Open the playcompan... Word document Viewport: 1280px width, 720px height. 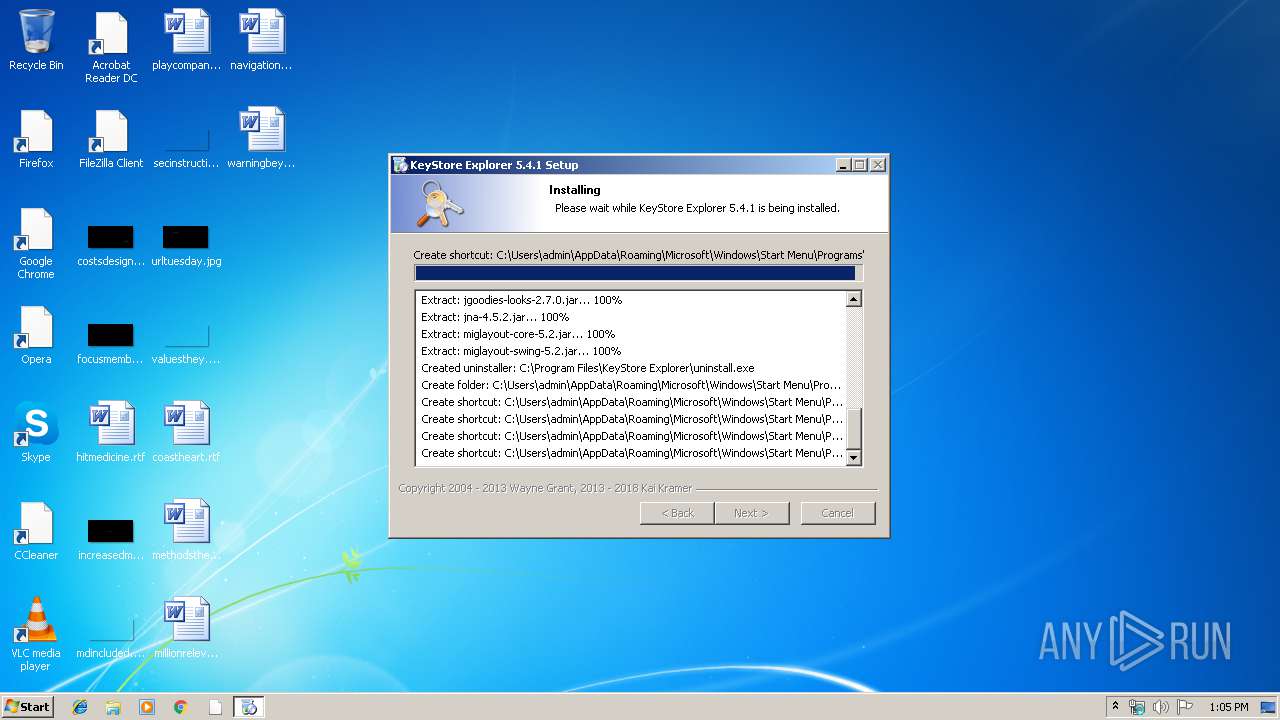click(x=187, y=40)
